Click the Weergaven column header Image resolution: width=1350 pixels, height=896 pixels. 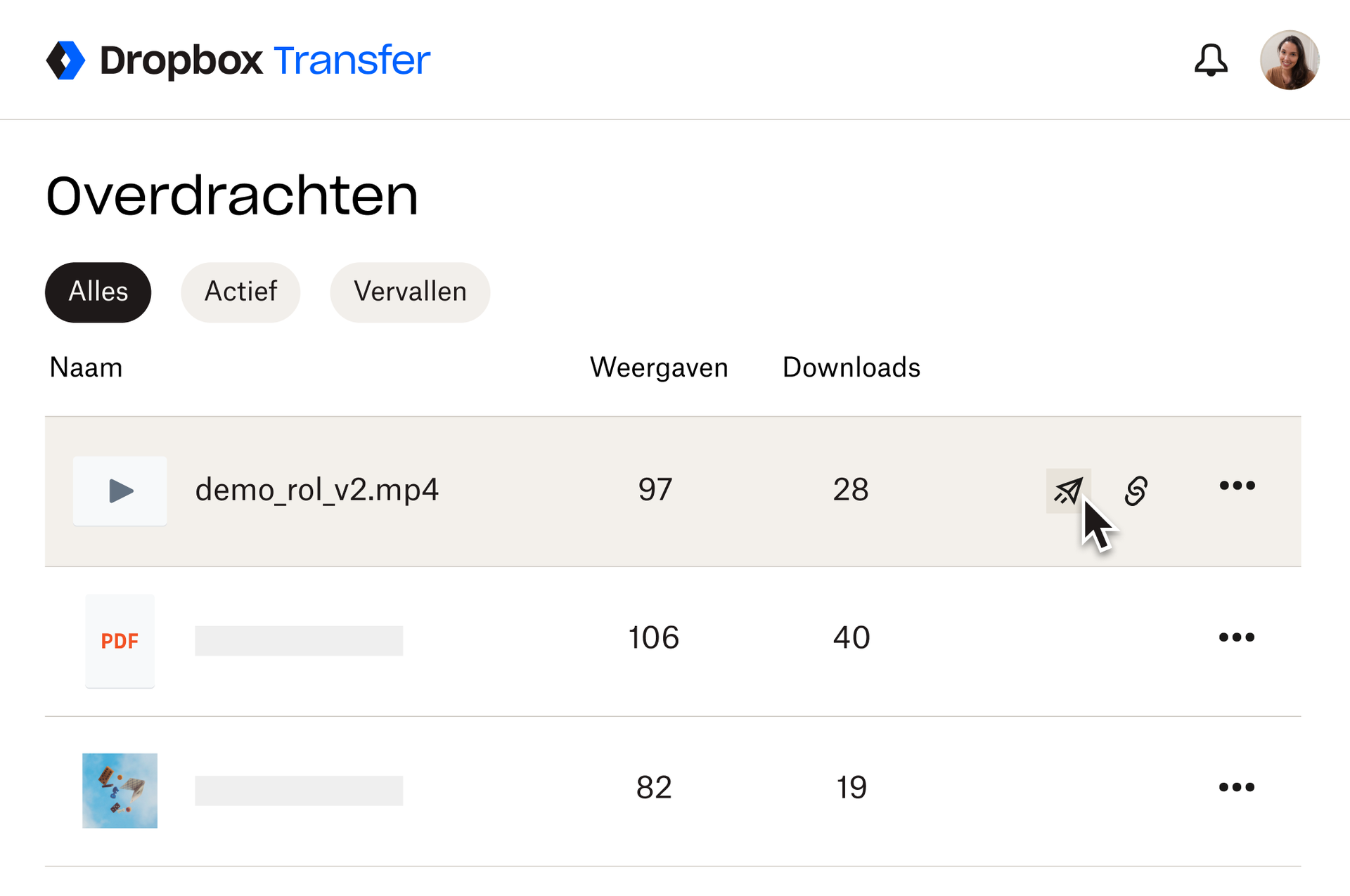(659, 367)
